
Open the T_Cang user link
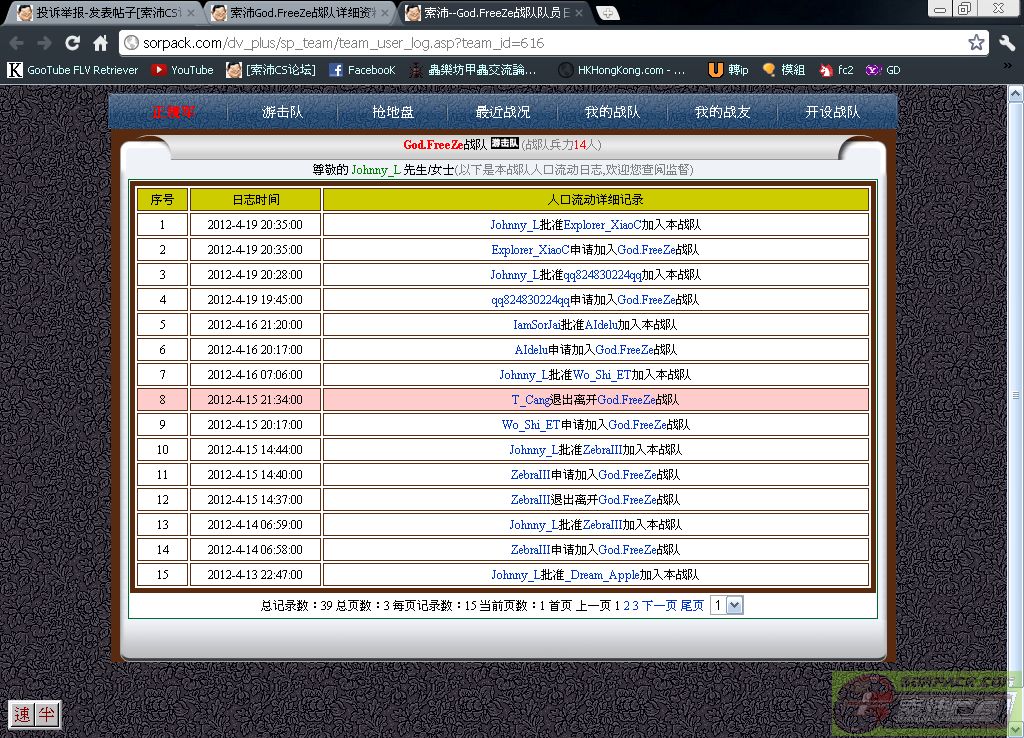click(x=531, y=400)
